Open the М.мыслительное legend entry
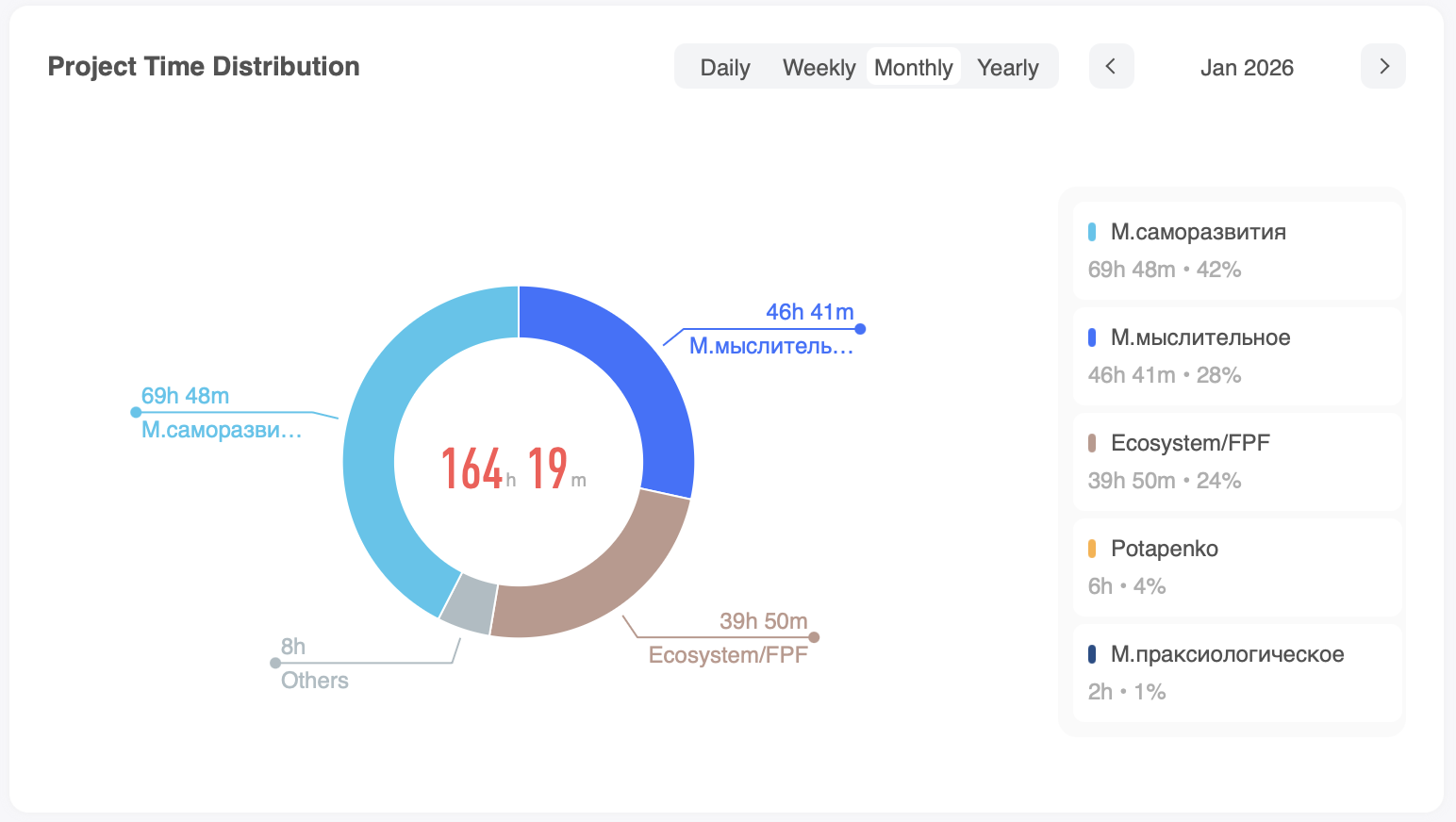Image resolution: width=1456 pixels, height=822 pixels. click(x=1236, y=356)
